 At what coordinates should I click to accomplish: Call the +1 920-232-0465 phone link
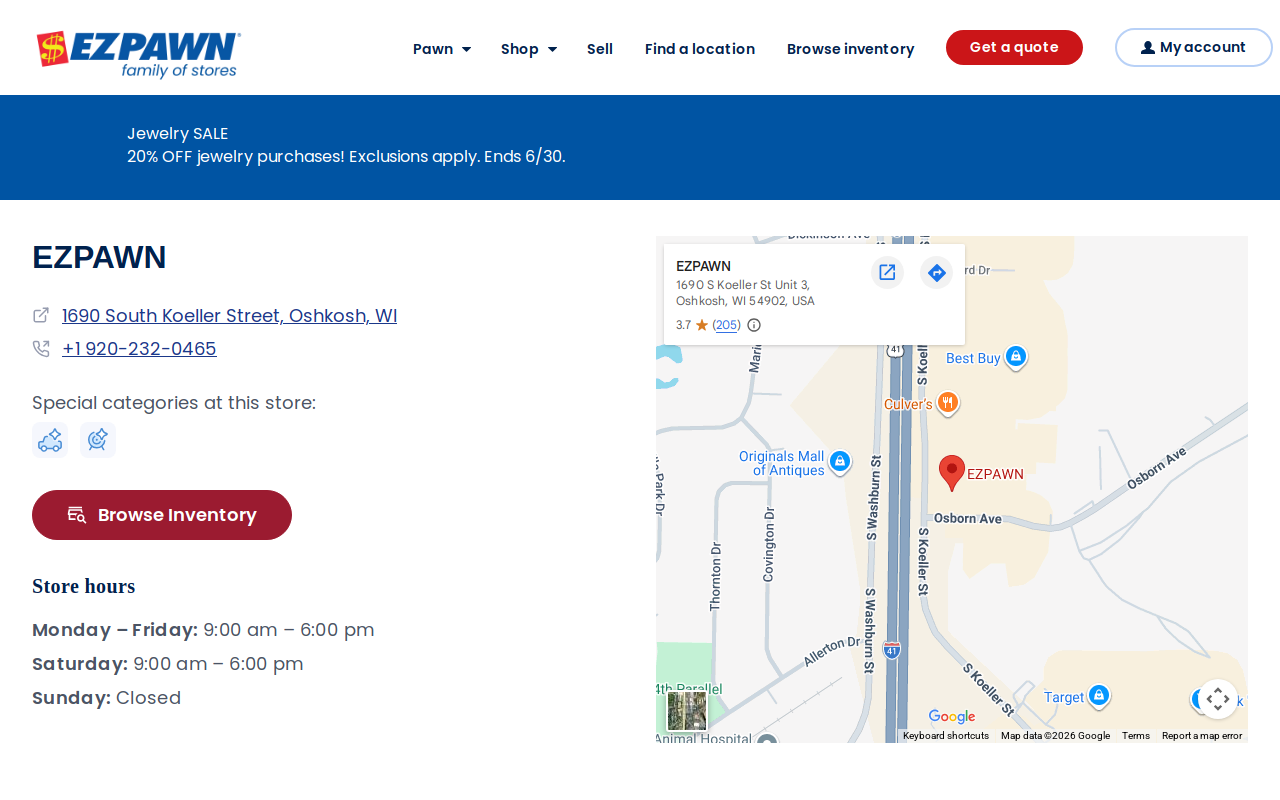pos(139,348)
